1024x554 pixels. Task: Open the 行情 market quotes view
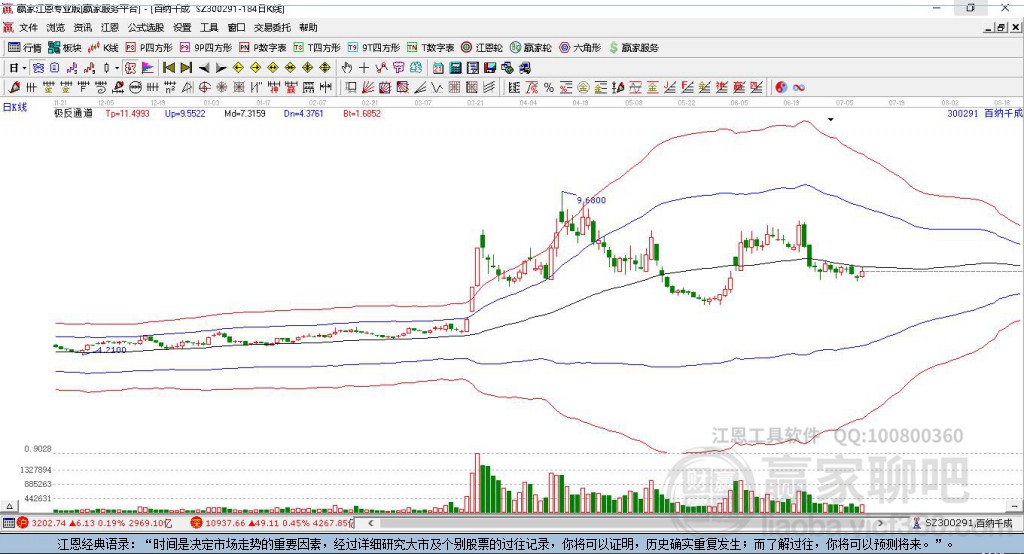point(24,48)
